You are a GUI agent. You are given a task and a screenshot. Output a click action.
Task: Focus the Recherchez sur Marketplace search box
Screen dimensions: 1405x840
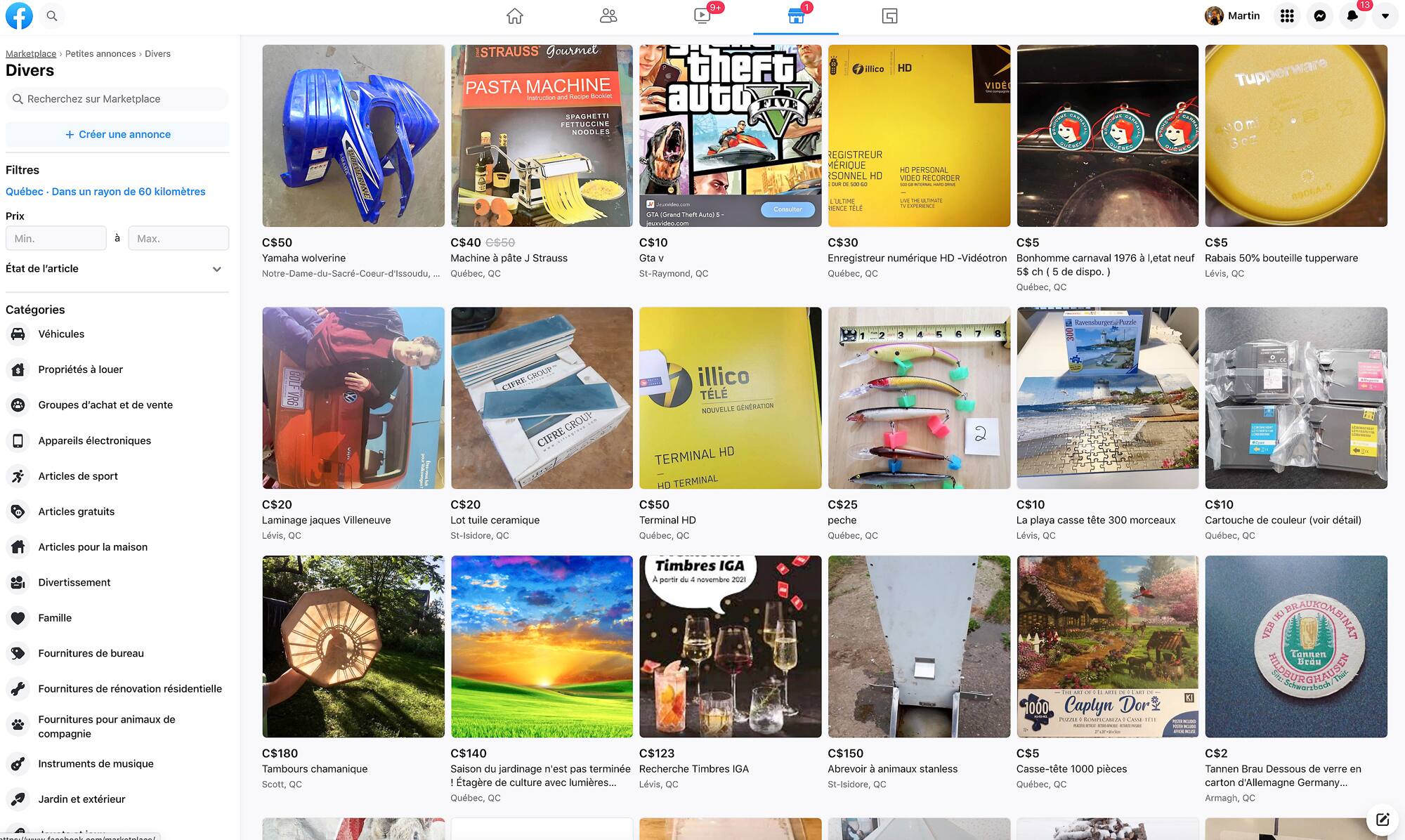click(x=117, y=99)
